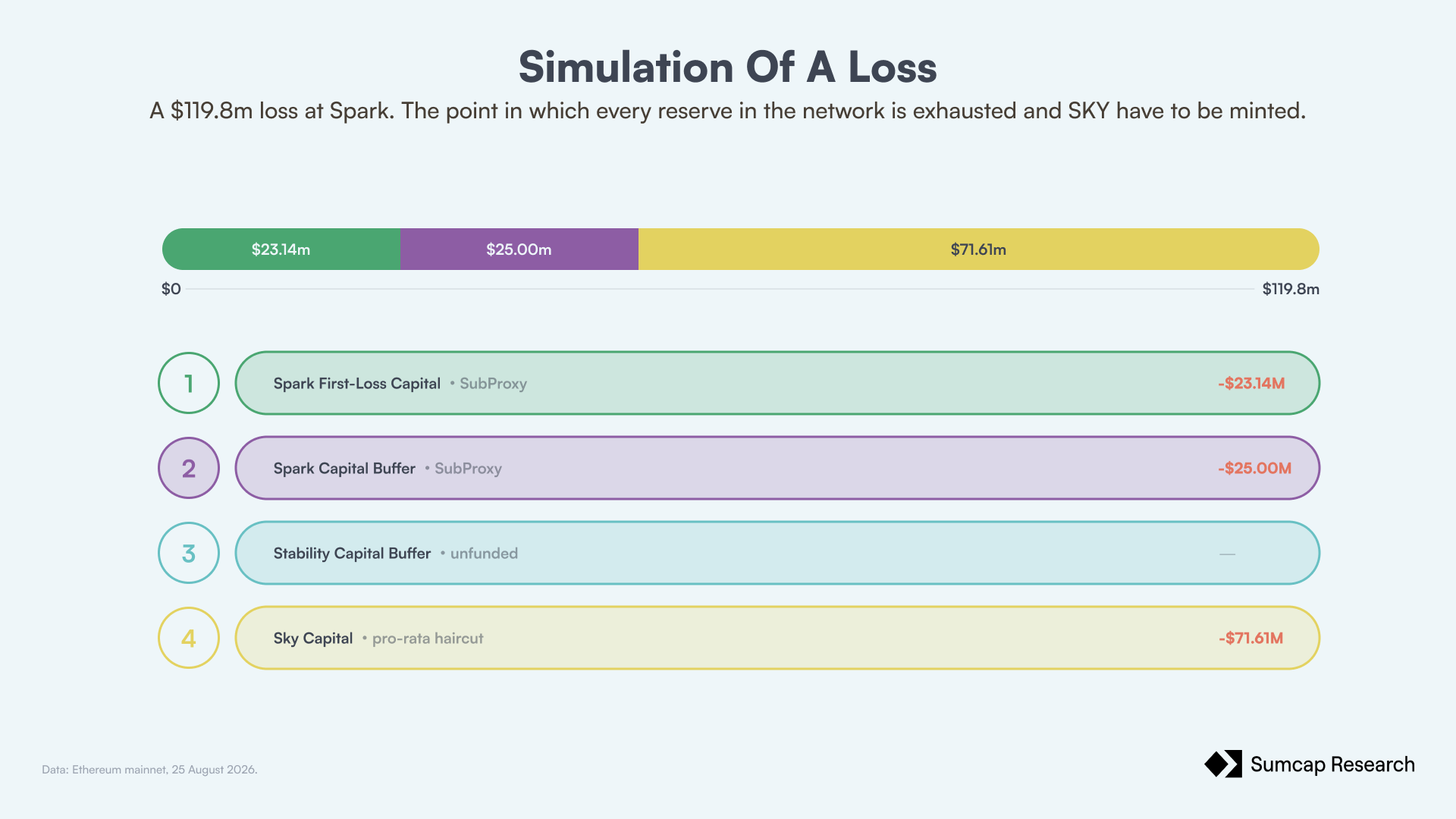
Task: Click the purple $25.00m bar segment
Action: [x=519, y=249]
